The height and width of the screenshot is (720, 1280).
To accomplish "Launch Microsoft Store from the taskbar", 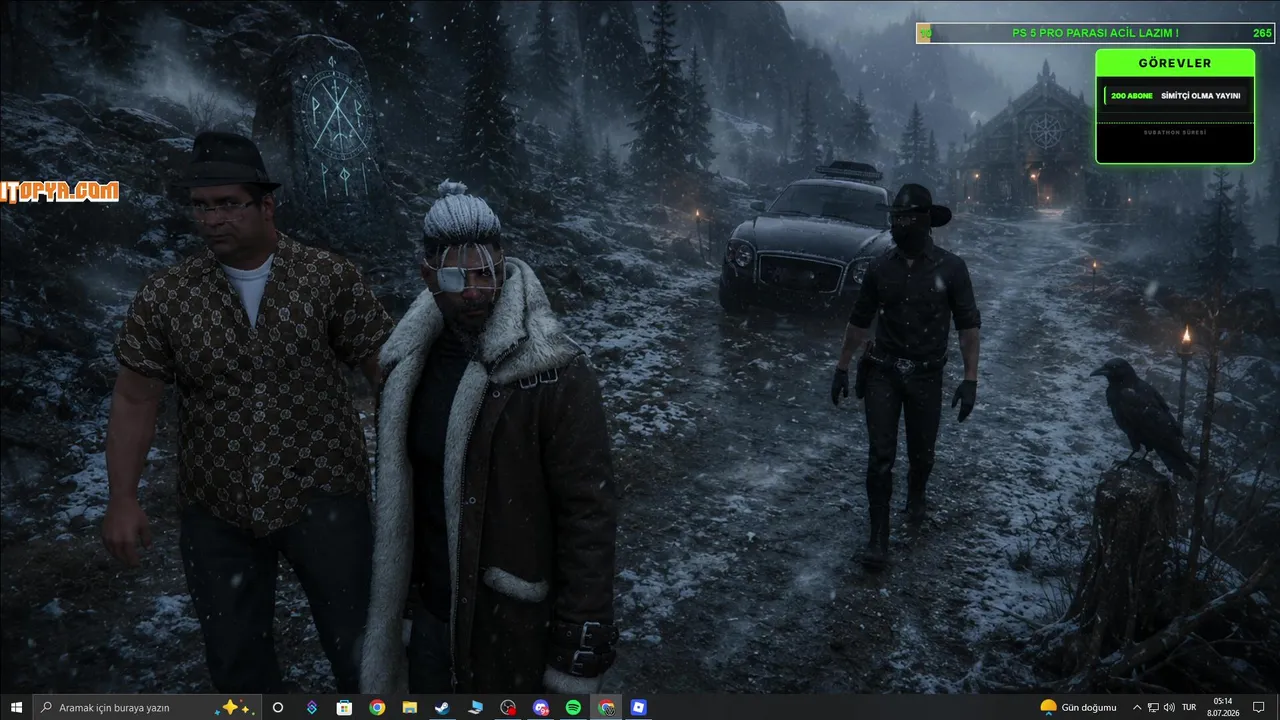I will [344, 707].
